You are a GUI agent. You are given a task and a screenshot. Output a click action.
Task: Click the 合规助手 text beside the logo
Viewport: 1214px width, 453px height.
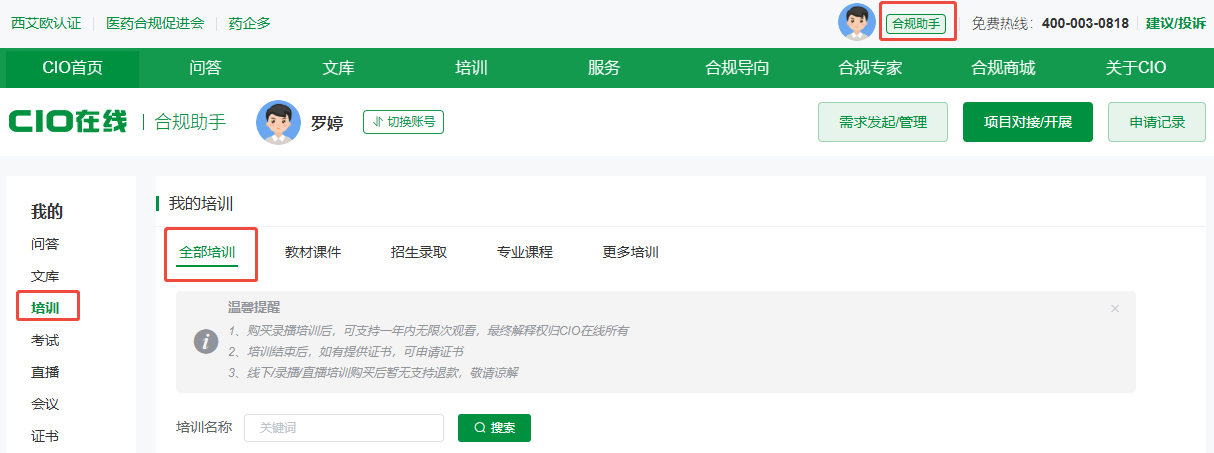click(190, 122)
